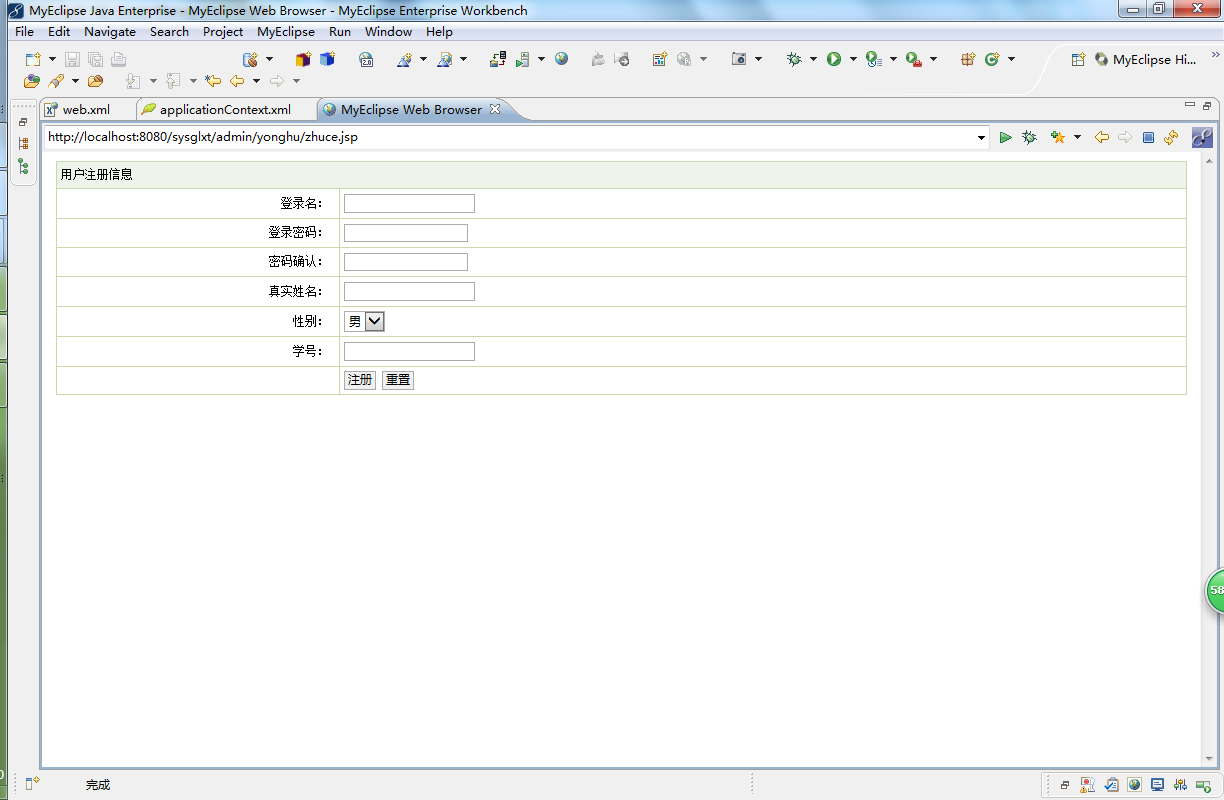Switch to the MyEclipse Hi... perspective
The width and height of the screenshot is (1224, 800).
(x=1146, y=60)
